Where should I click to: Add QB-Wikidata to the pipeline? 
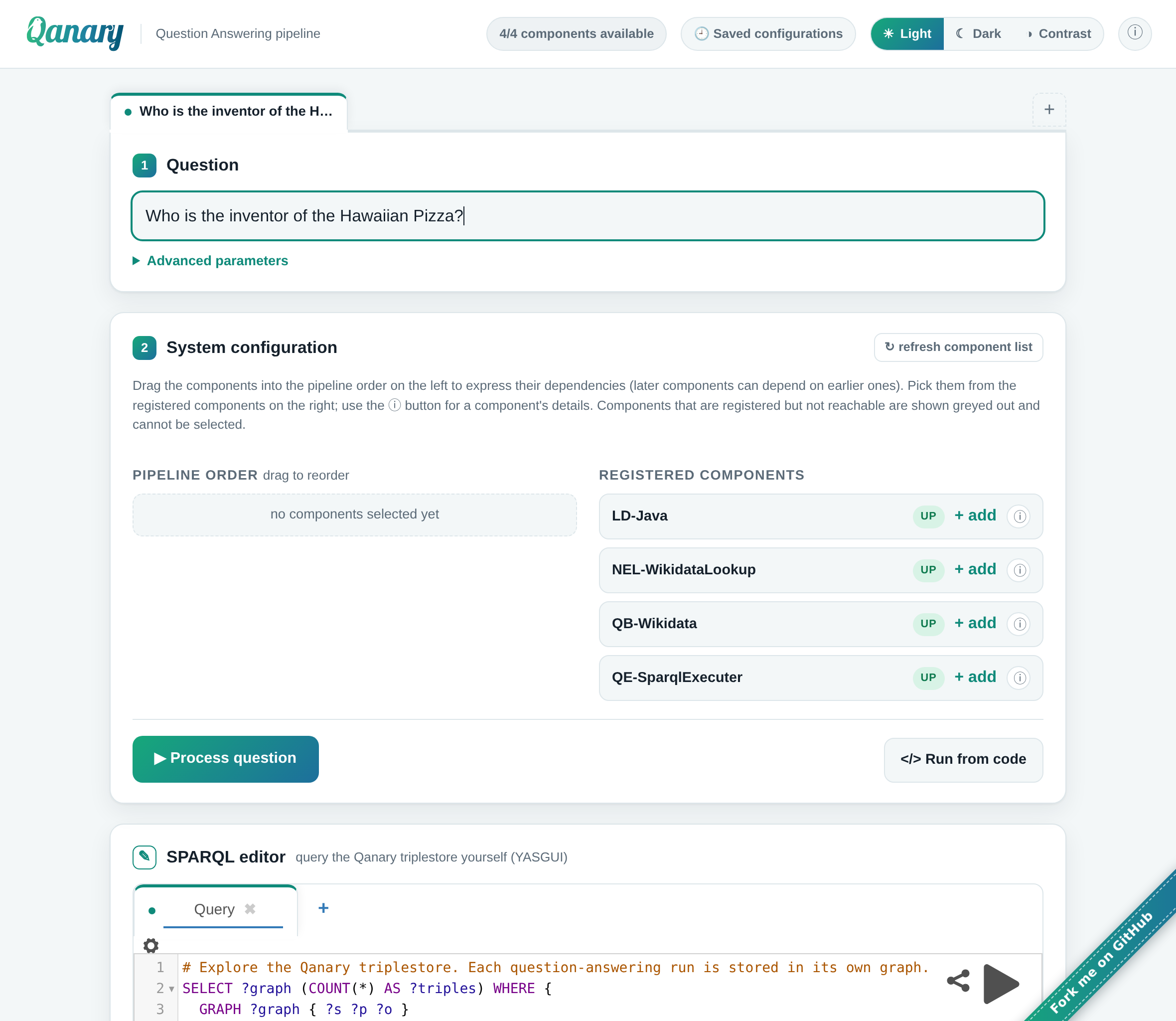click(x=976, y=623)
